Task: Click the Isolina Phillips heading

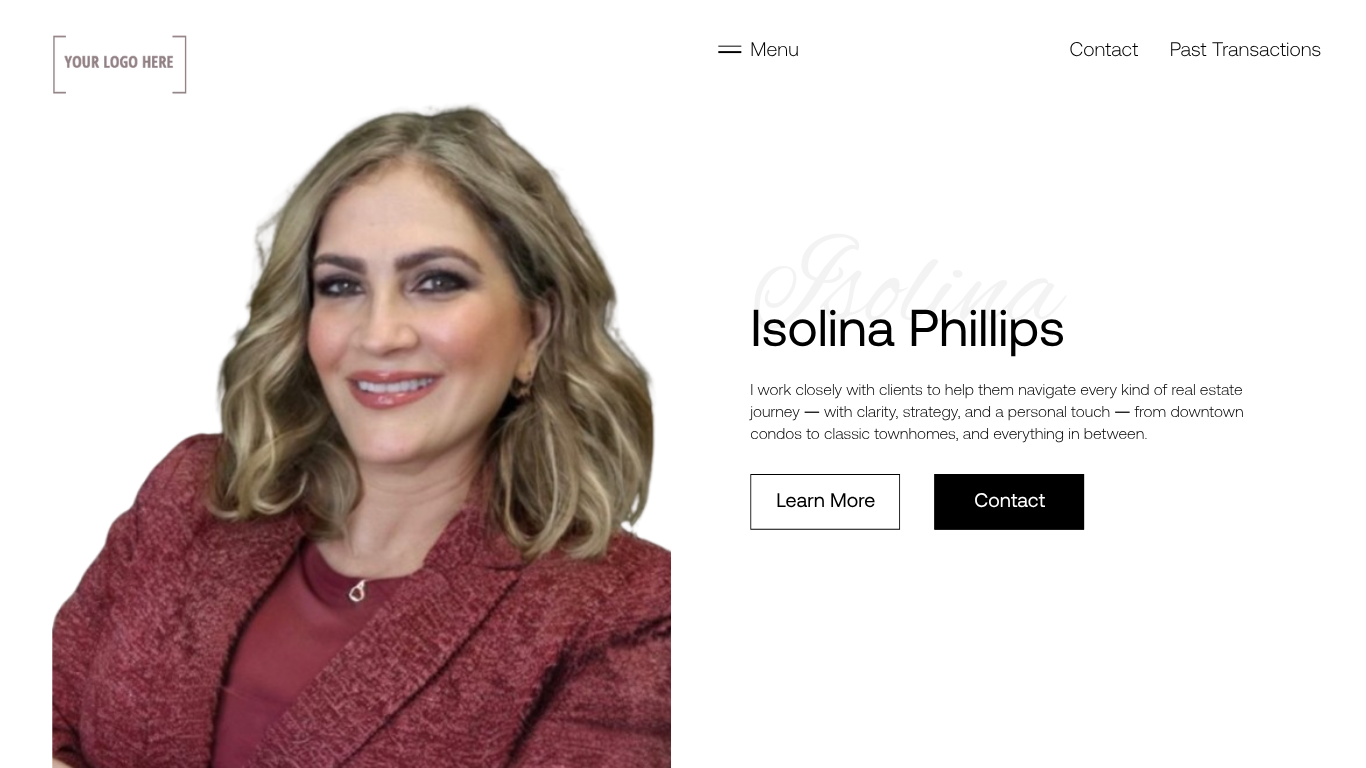Action: [x=907, y=328]
